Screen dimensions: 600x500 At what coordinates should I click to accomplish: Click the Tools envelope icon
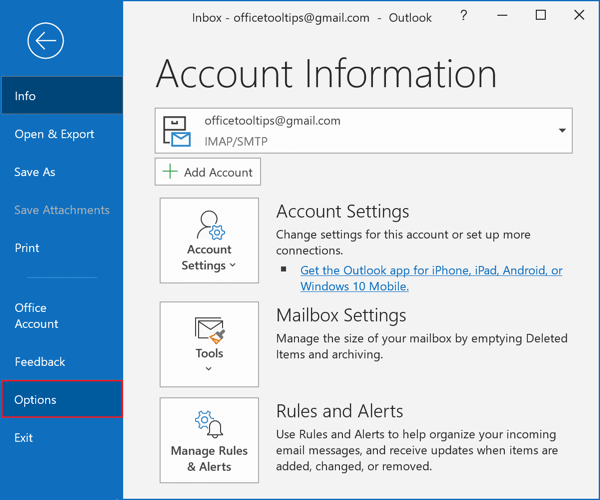(x=209, y=329)
